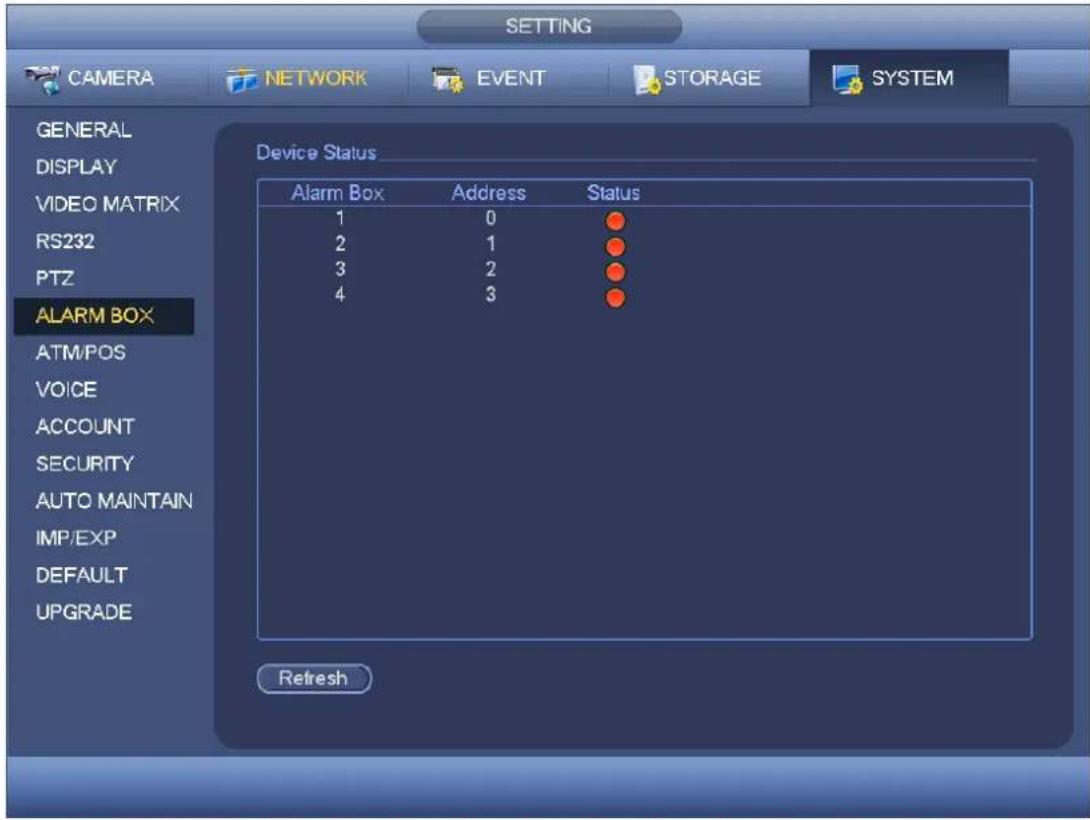Viewport: 1090px width, 820px height.
Task: Select RS232 in sidebar
Action: click(65, 241)
